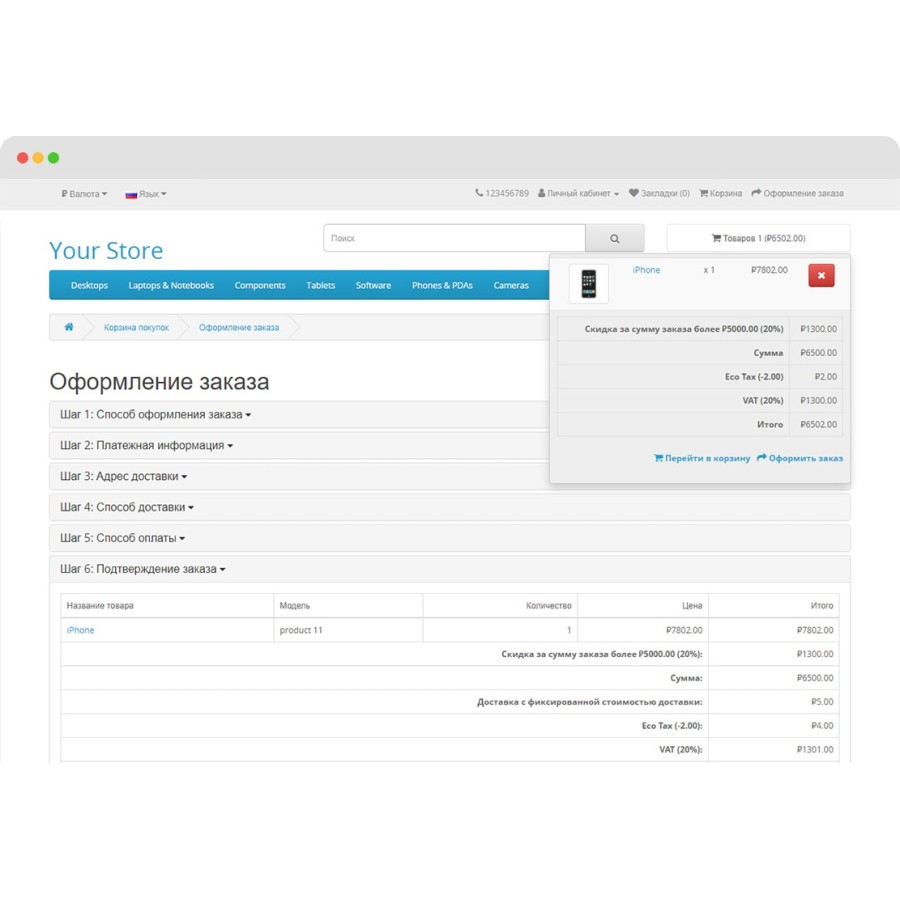Click the VAT (20%) row in cart dropdown
Viewport: 900px width, 900px height.
[700, 401]
